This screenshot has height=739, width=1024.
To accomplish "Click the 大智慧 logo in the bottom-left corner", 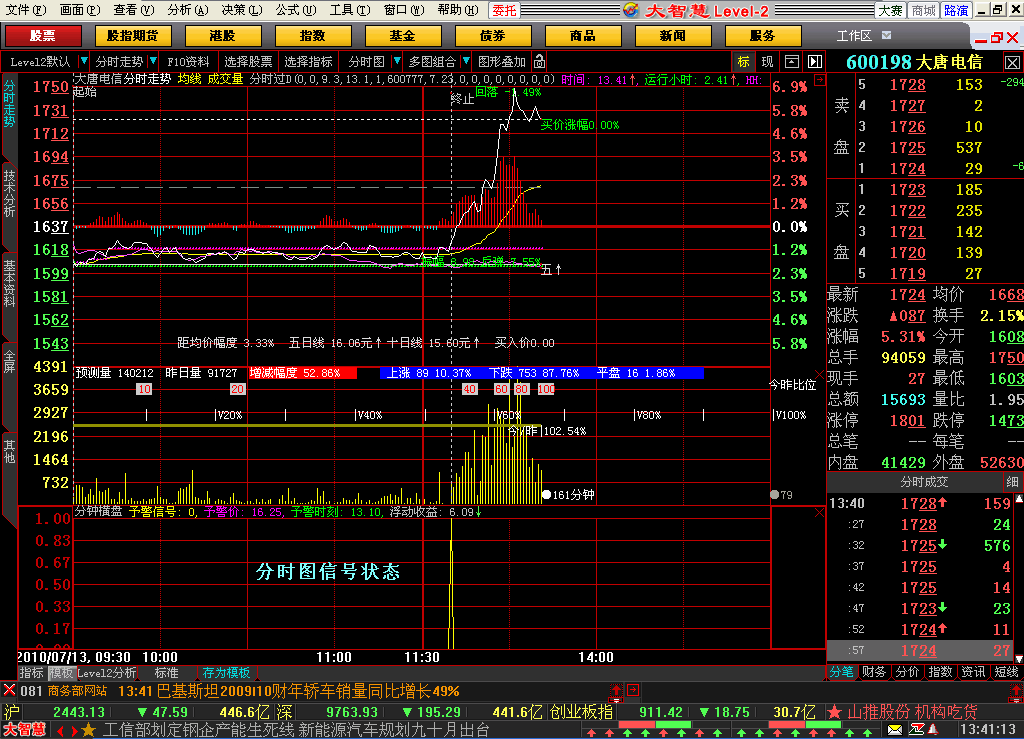I will pos(25,730).
